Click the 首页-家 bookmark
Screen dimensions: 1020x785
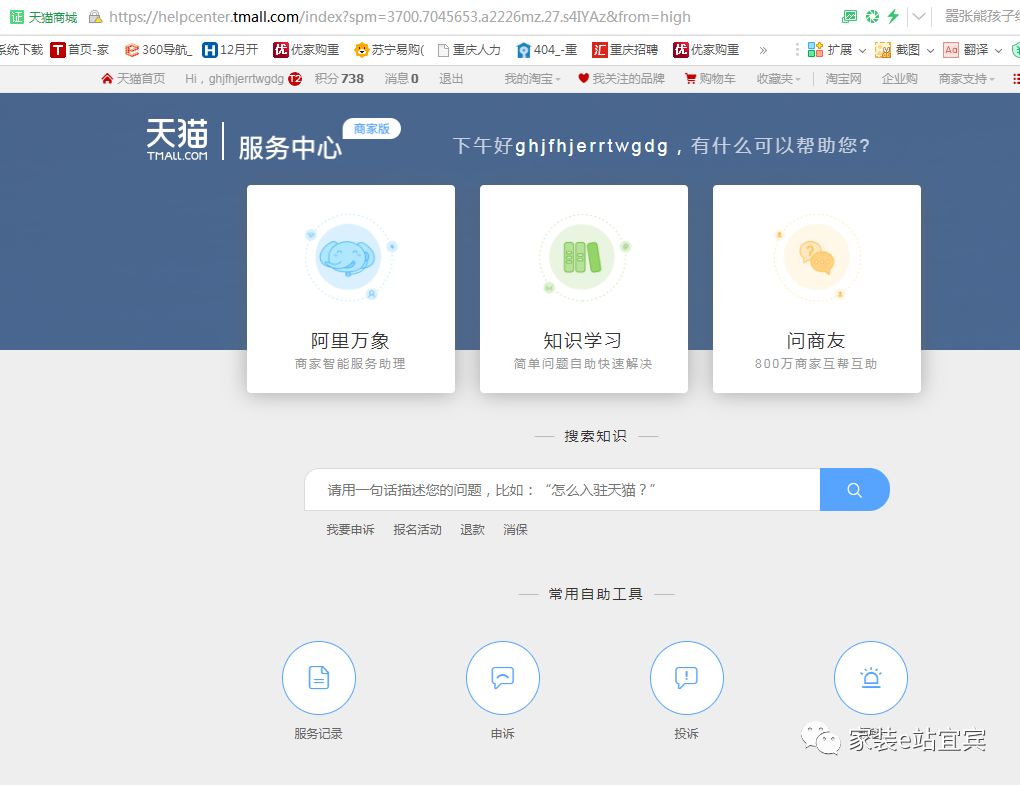(80, 49)
